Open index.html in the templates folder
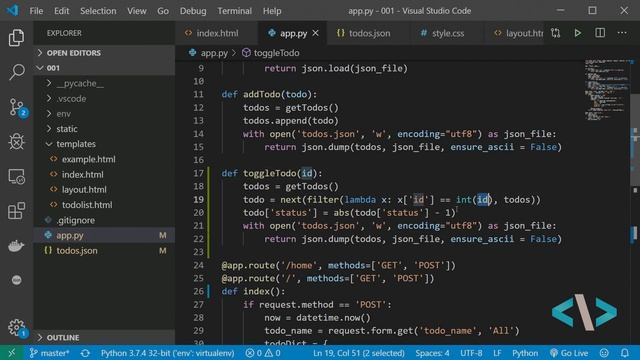The width and height of the screenshot is (640, 360). pyautogui.click(x=104, y=175)
